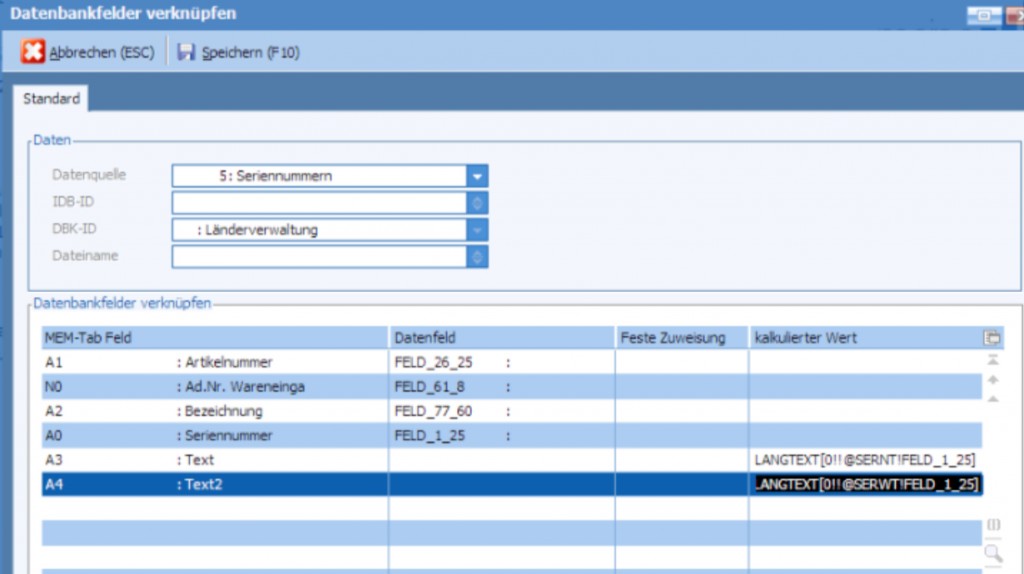The image size is (1024, 574).
Task: Click the column chooser icon in grid header
Action: coord(992,338)
